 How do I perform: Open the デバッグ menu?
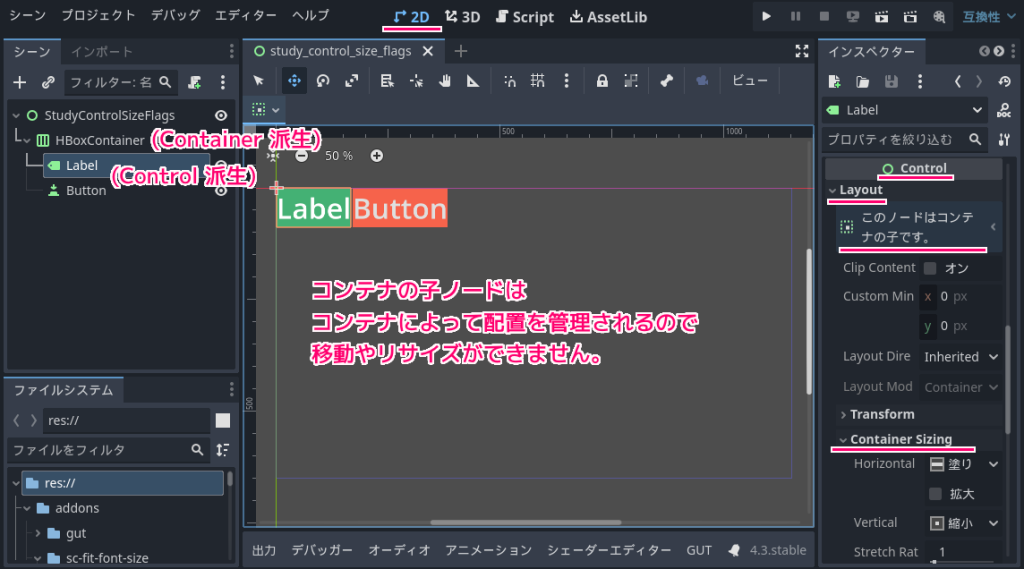tap(176, 15)
